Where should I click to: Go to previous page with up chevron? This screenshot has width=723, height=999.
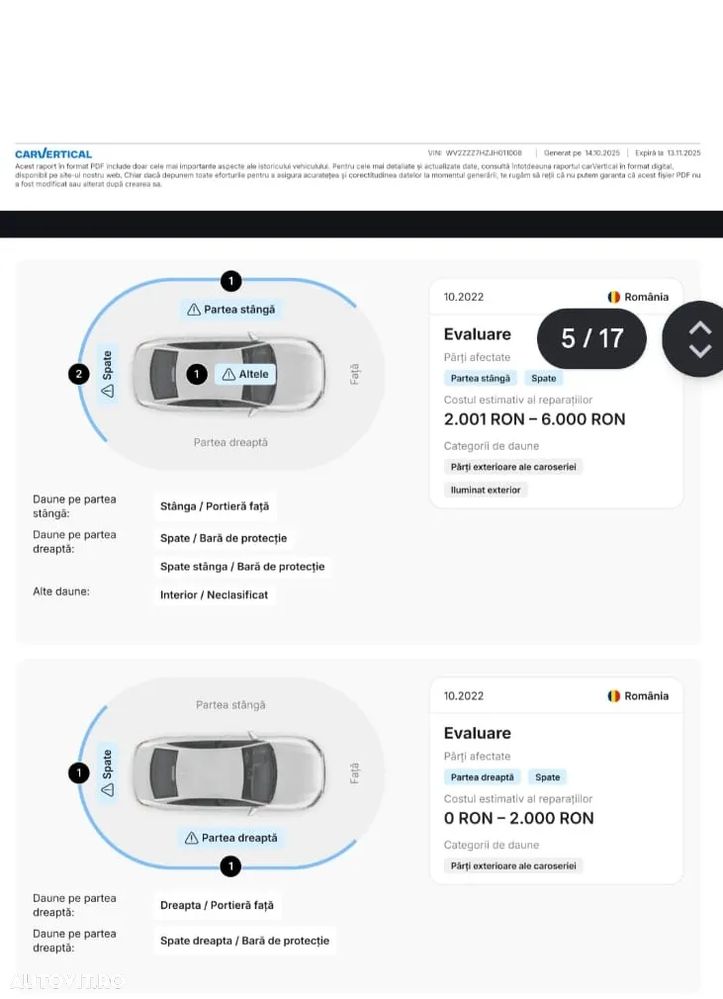tap(700, 327)
